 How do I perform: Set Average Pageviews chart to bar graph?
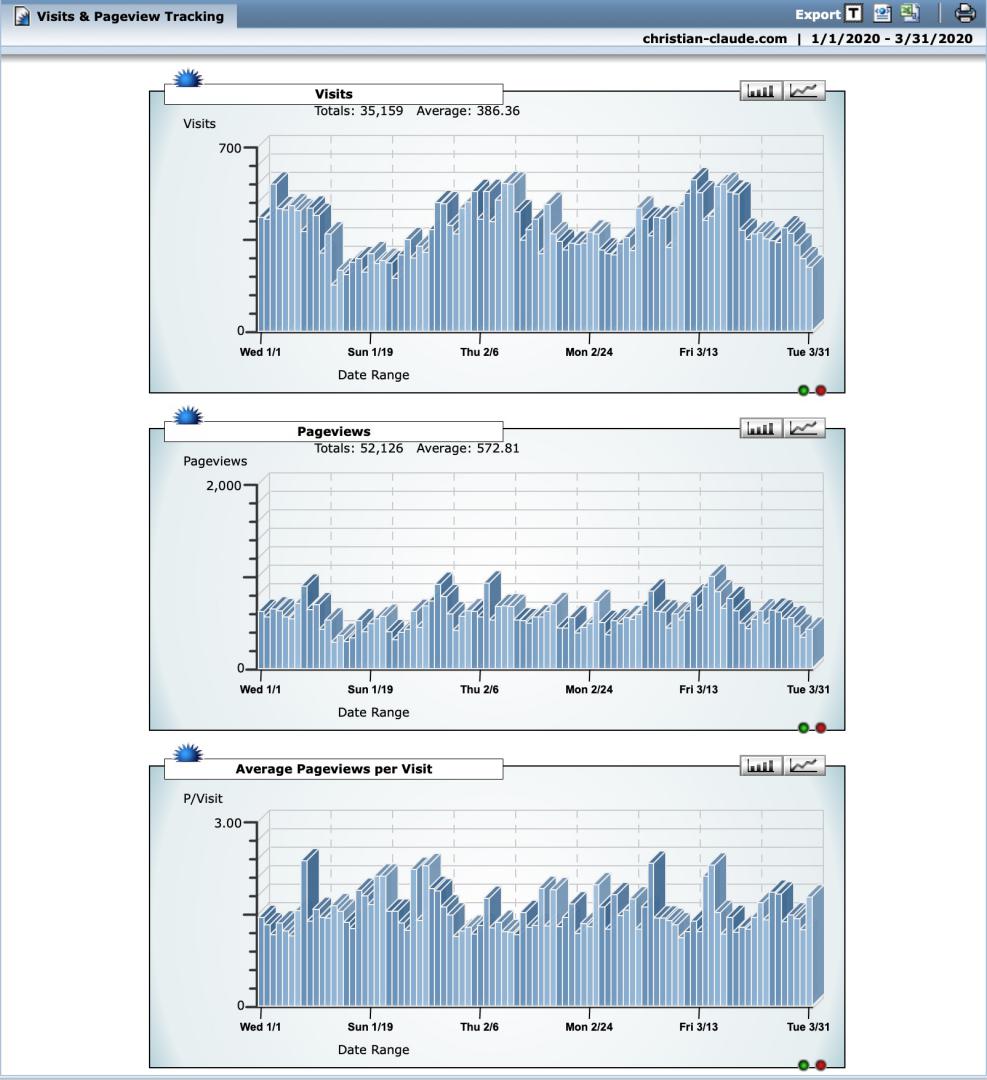click(762, 765)
